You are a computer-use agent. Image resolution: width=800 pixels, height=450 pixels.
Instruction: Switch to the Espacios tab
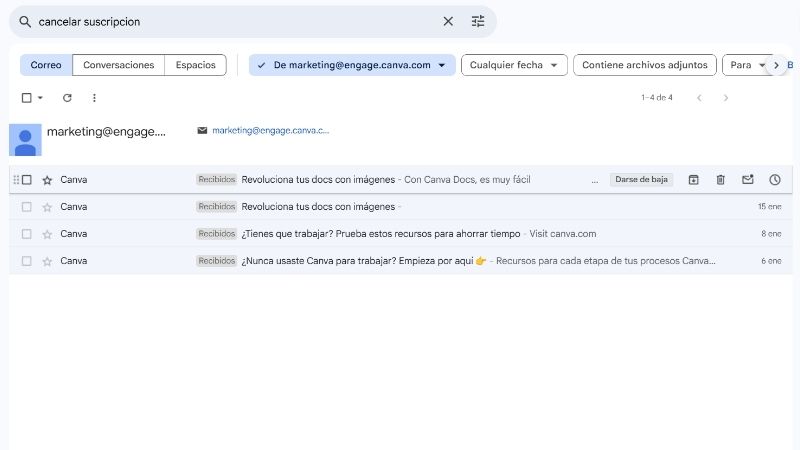coord(195,65)
